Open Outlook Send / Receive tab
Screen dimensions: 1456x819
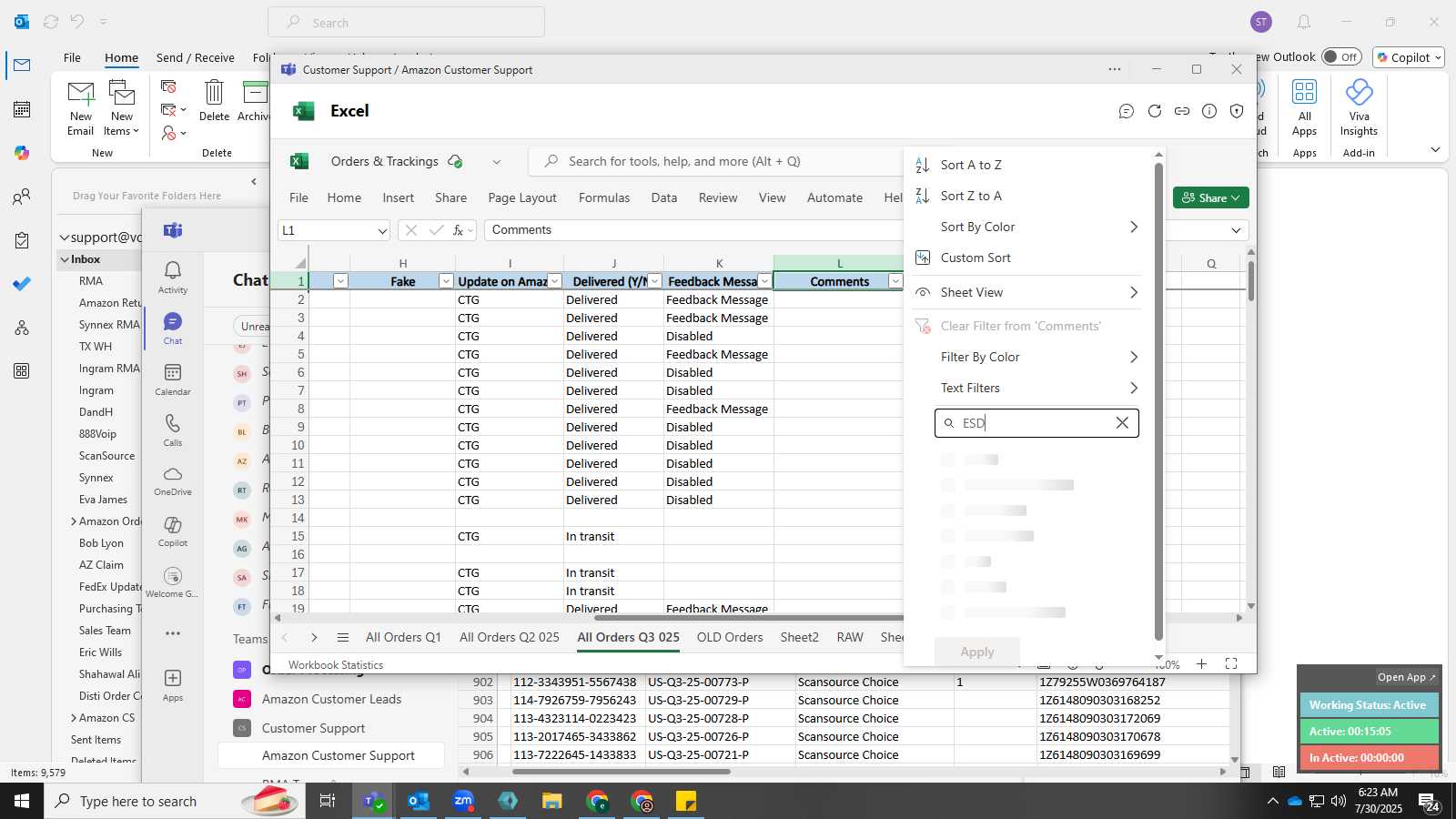click(x=196, y=57)
